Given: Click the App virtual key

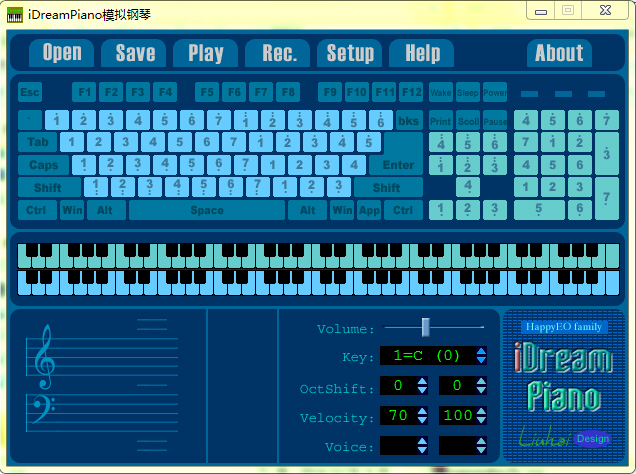Looking at the screenshot, I should click(369, 210).
